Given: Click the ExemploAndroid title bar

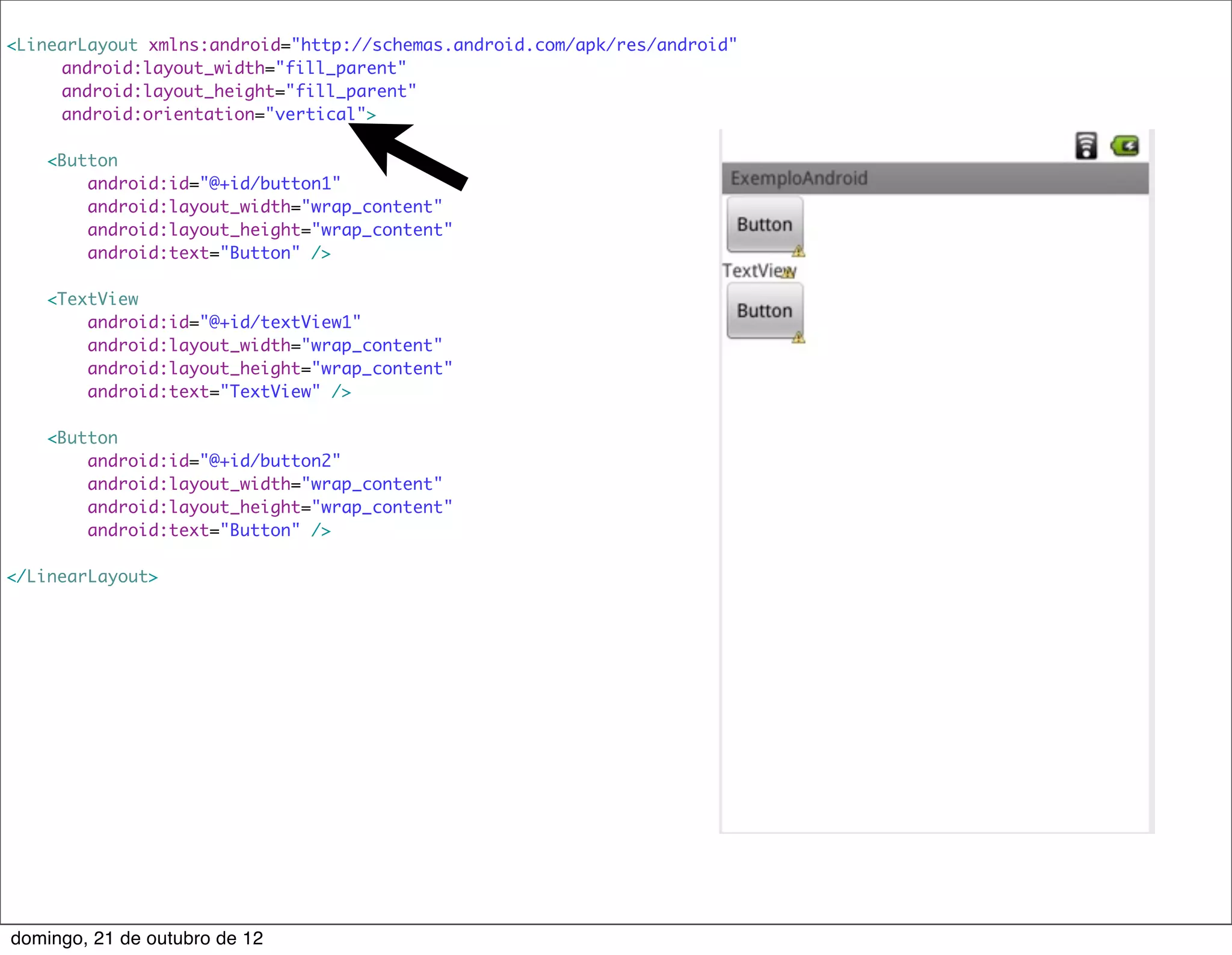Looking at the screenshot, I should pos(935,178).
